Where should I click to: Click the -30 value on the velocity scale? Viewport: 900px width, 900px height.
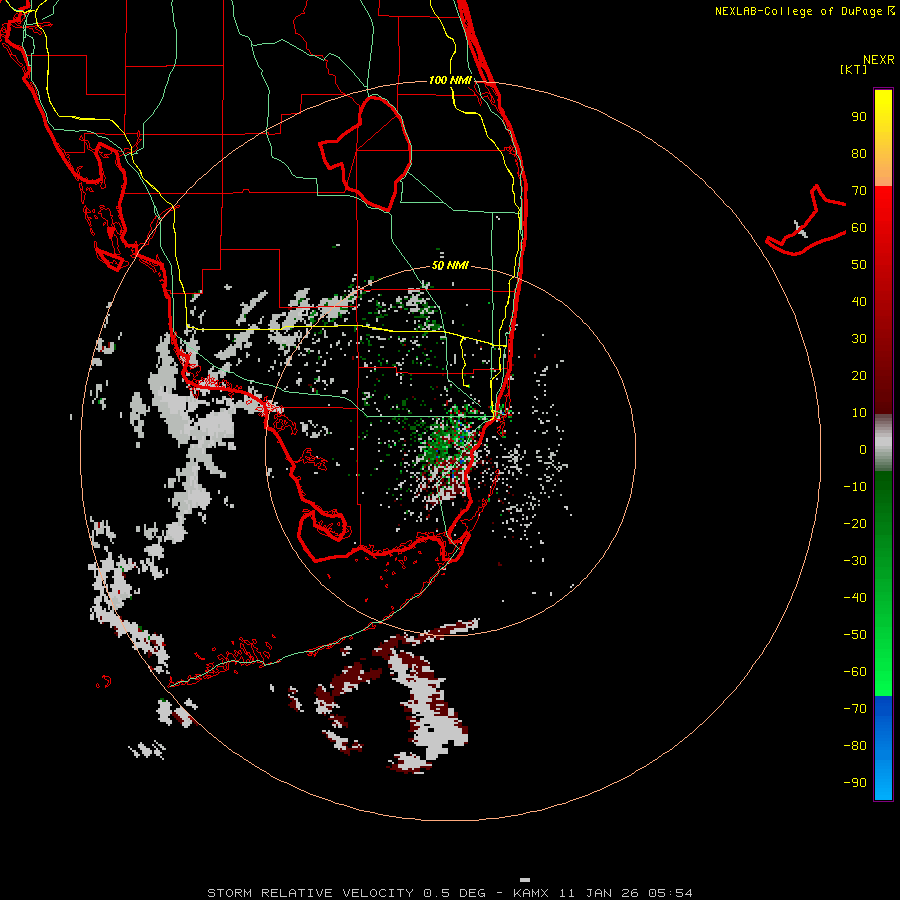pos(855,561)
